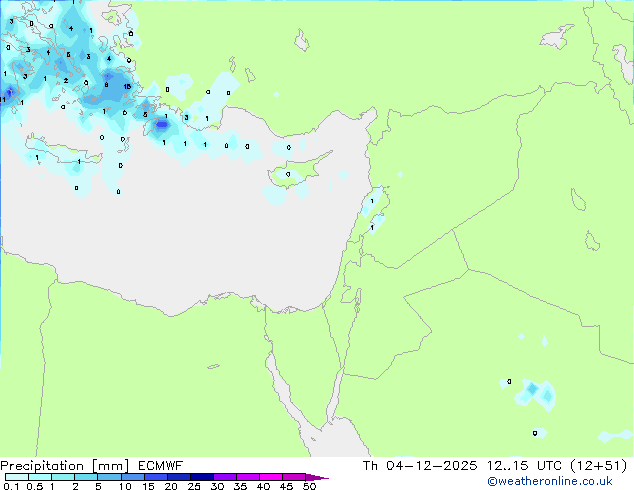Click the legend scale label "40"
Viewport: 634px width, 490px height.
point(263,486)
